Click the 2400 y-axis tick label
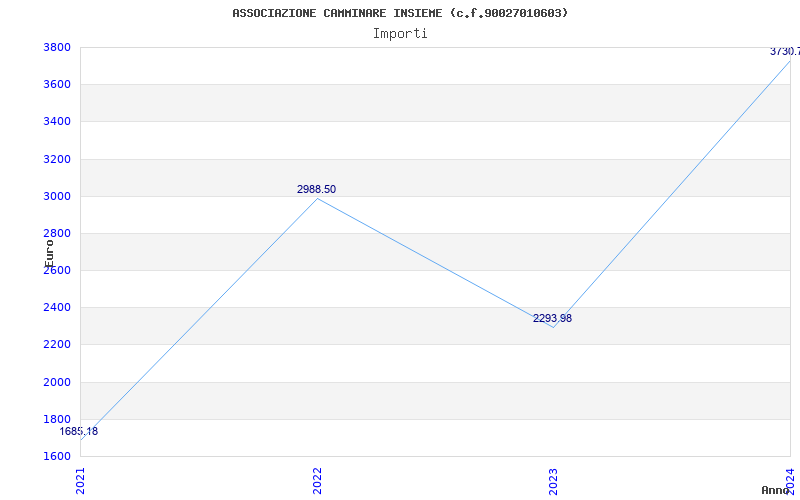This screenshot has width=800, height=500. (57, 308)
